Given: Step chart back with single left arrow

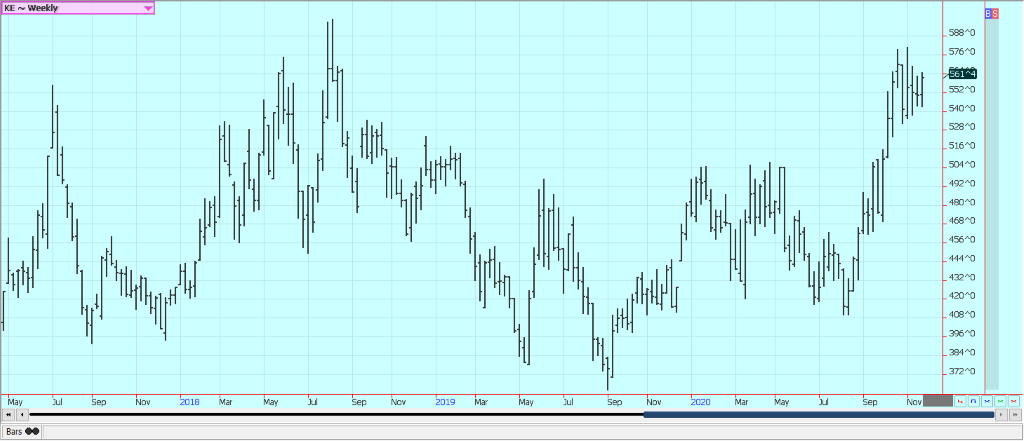Looking at the screenshot, I should coord(23,414).
